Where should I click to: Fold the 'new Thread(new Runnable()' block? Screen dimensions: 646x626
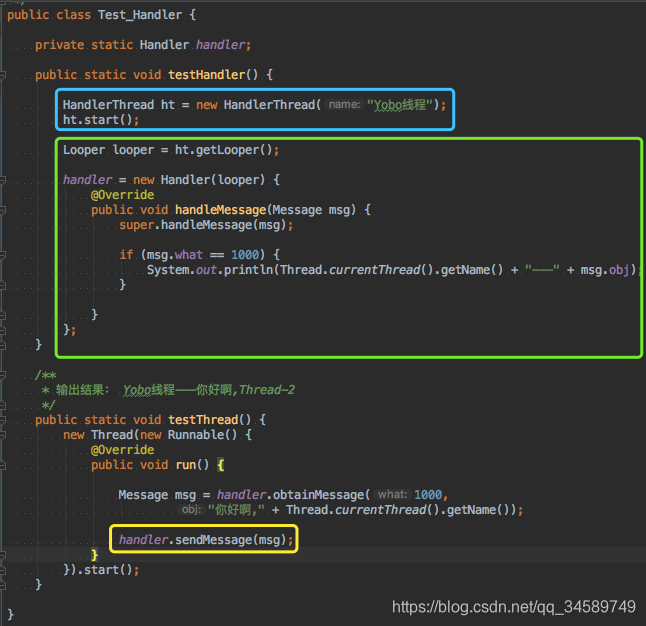(x=2, y=435)
